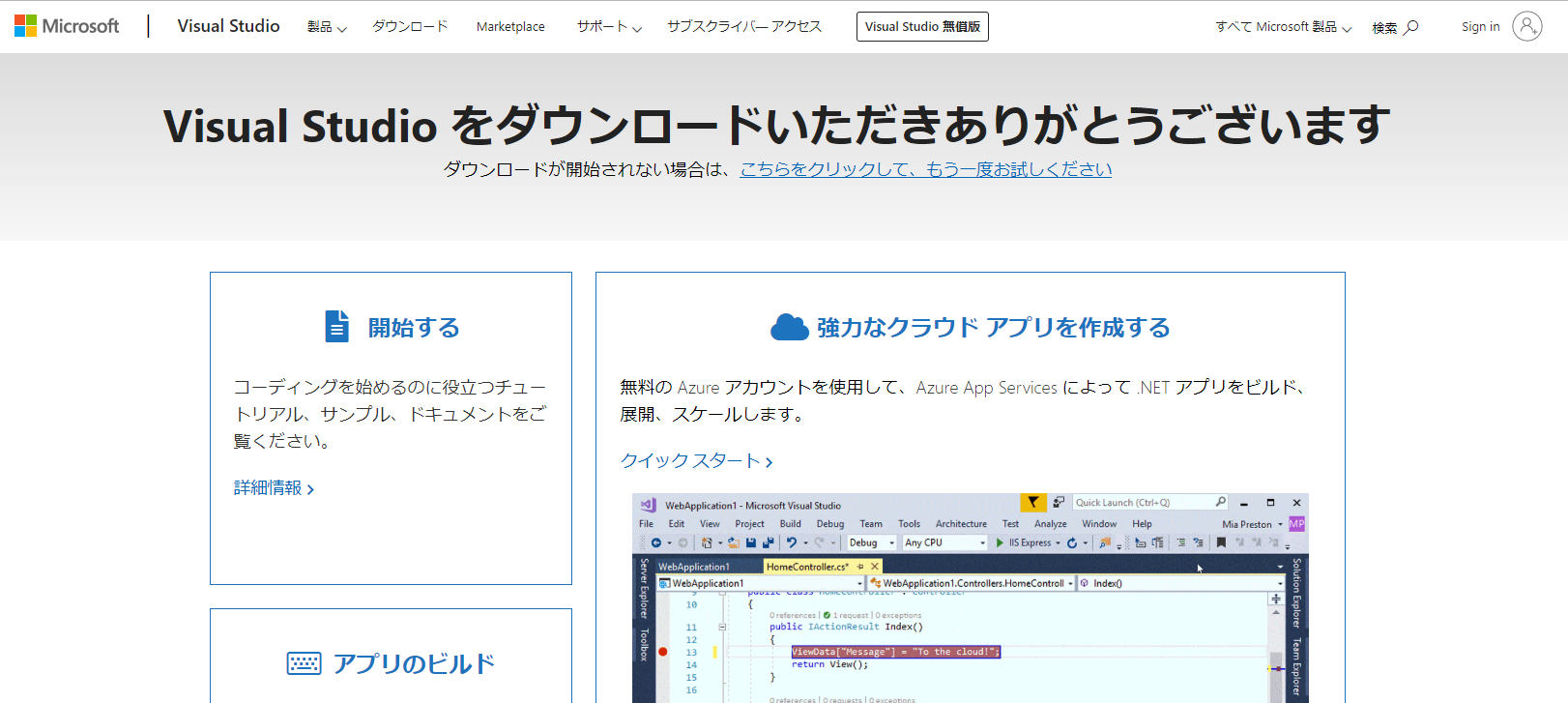1568x703 pixels.
Task: Open the Analyze menu in the VS screenshot
Action: 1051,524
